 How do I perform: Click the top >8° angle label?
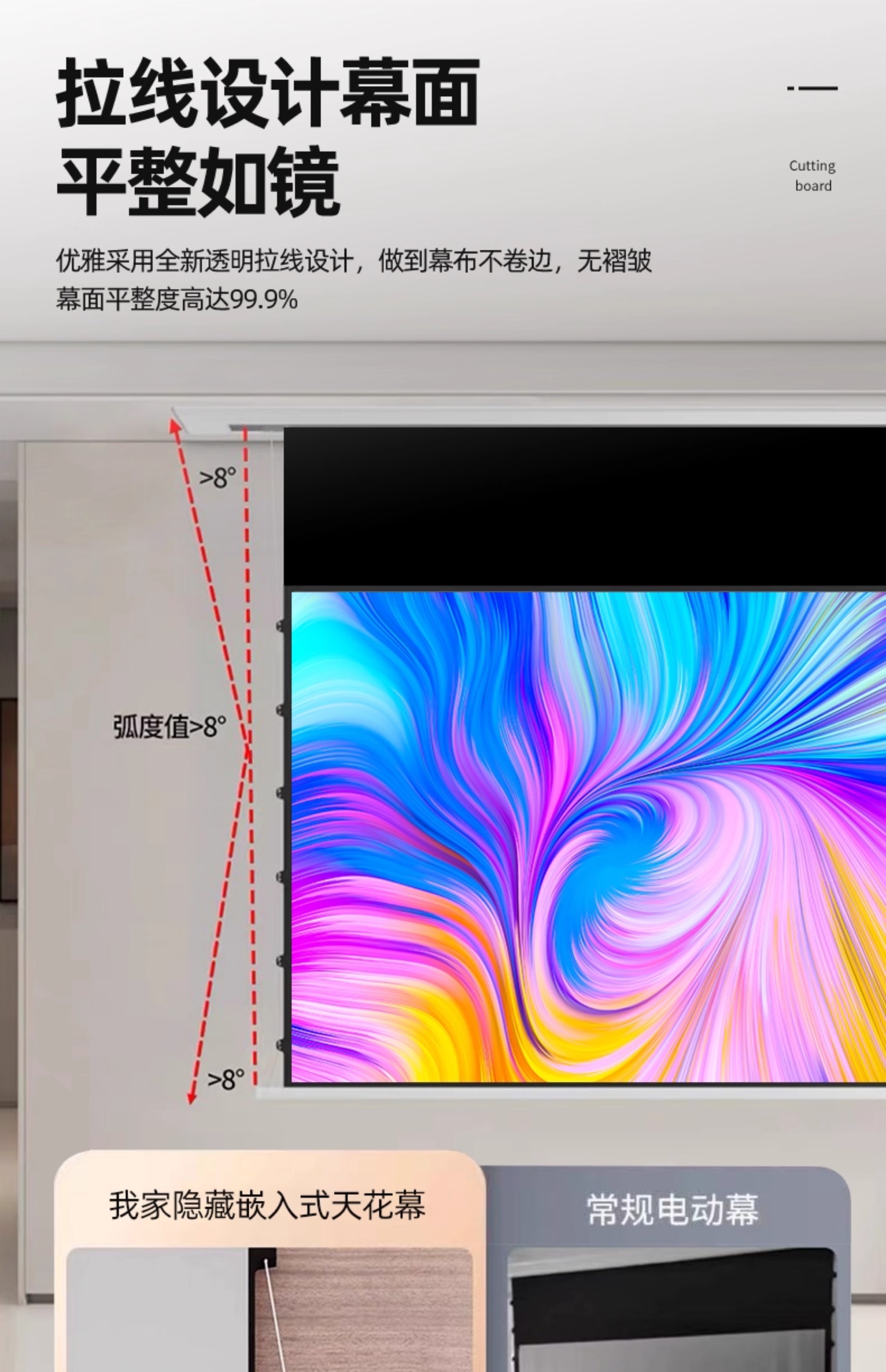(217, 477)
